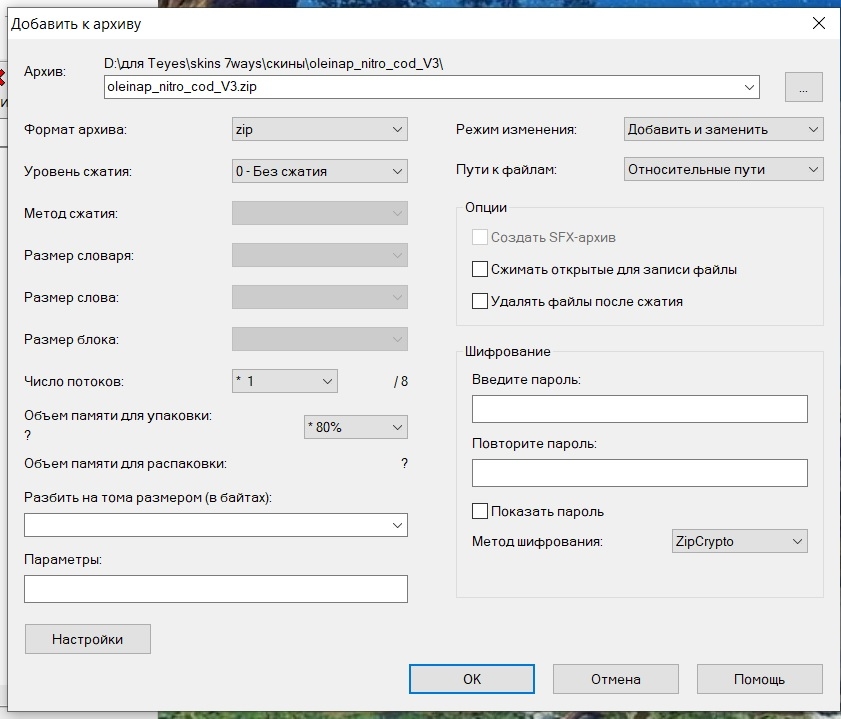Image resolution: width=841 pixels, height=719 pixels.
Task: Click the Отмена button
Action: click(x=615, y=679)
